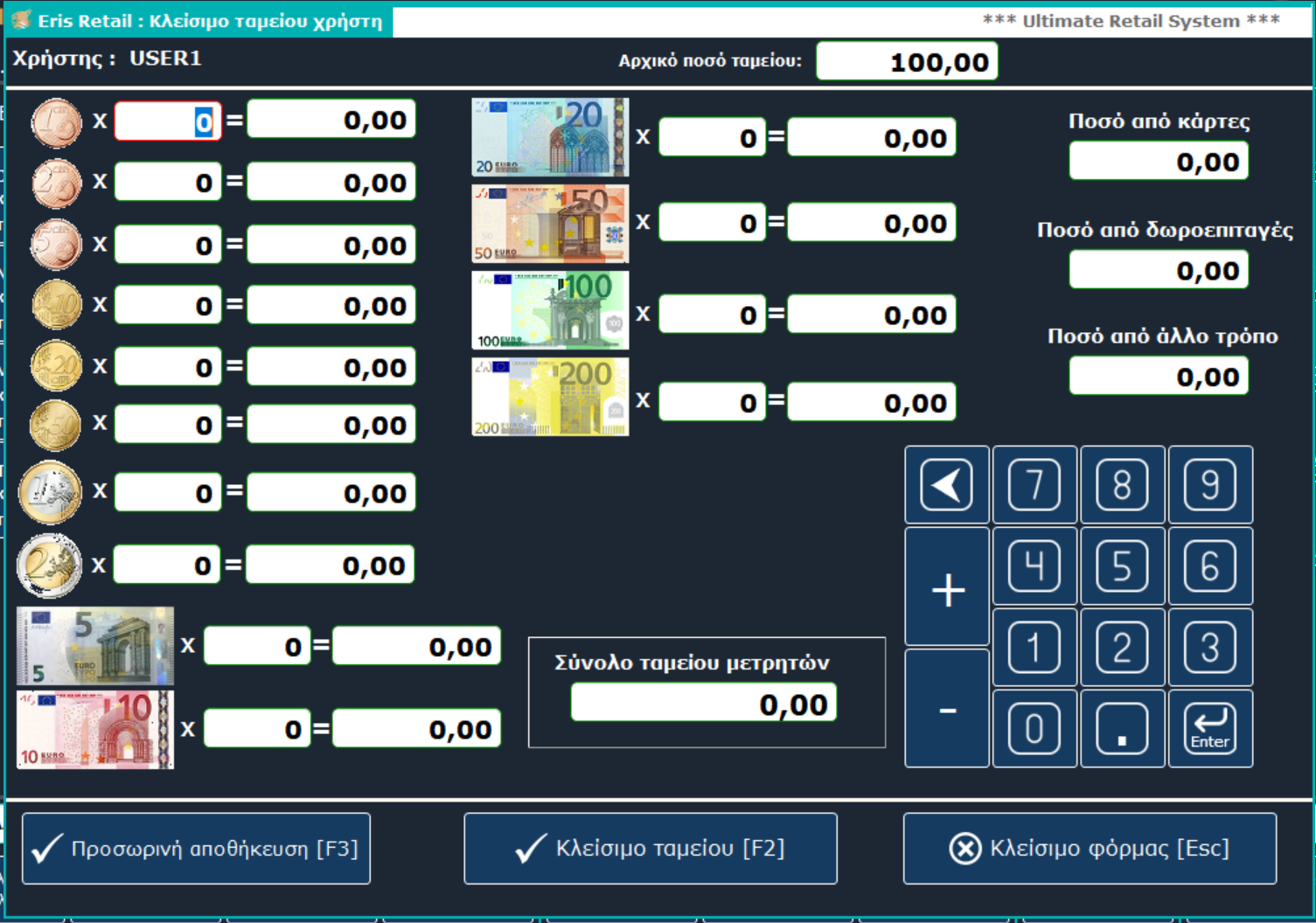Click the 10 euro note total field
This screenshot has width=1316, height=923.
416,729
